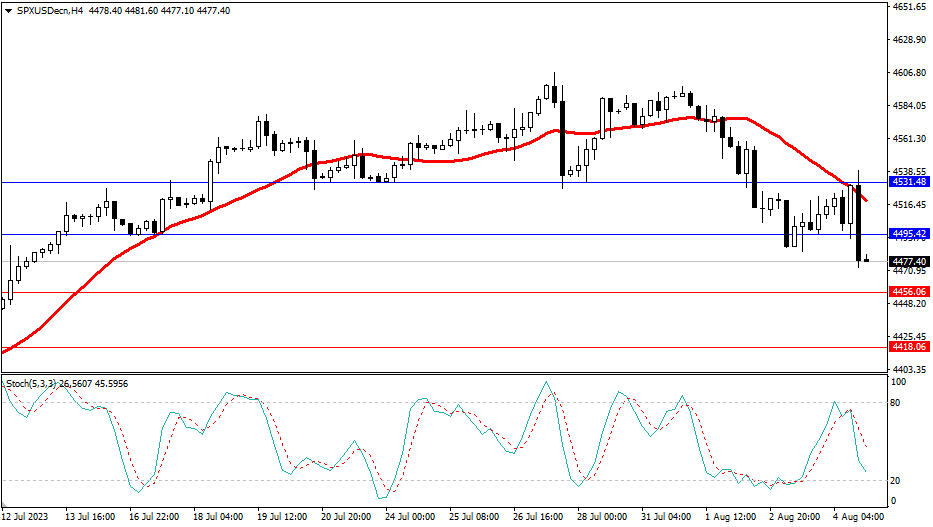Viewport: 933px width, 527px height.
Task: Click the 80 level on stochastic scale
Action: coord(897,403)
